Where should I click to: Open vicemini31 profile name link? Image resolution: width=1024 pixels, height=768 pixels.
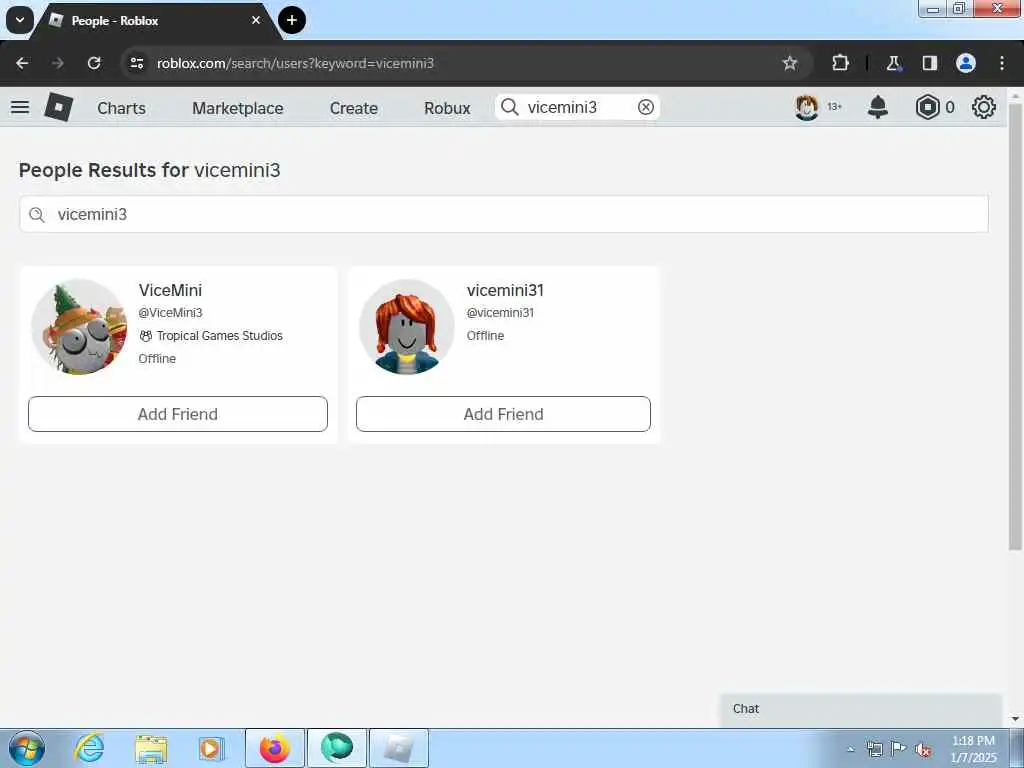(x=505, y=290)
